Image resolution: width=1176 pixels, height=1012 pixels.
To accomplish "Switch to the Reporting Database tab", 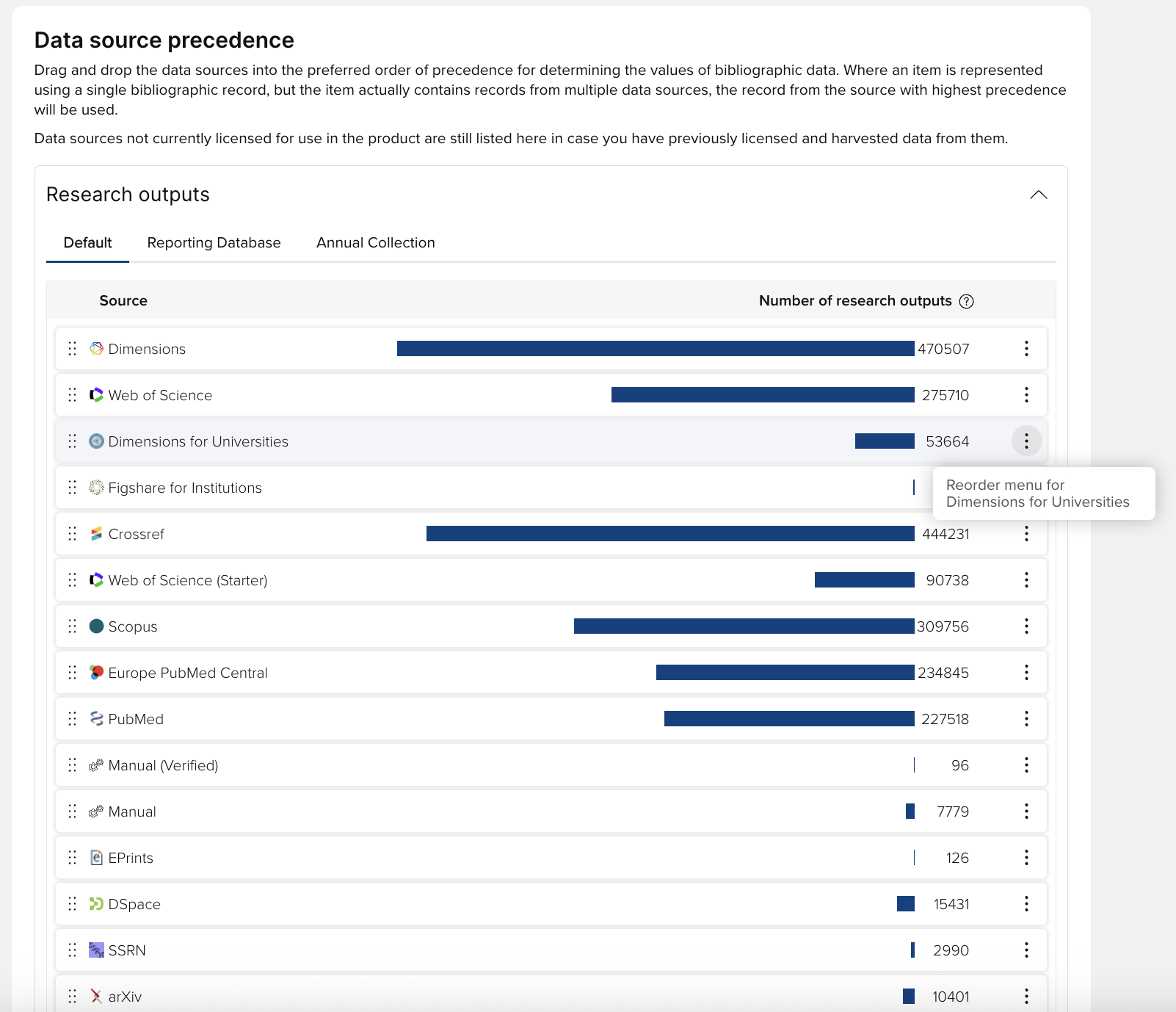I will pyautogui.click(x=214, y=243).
